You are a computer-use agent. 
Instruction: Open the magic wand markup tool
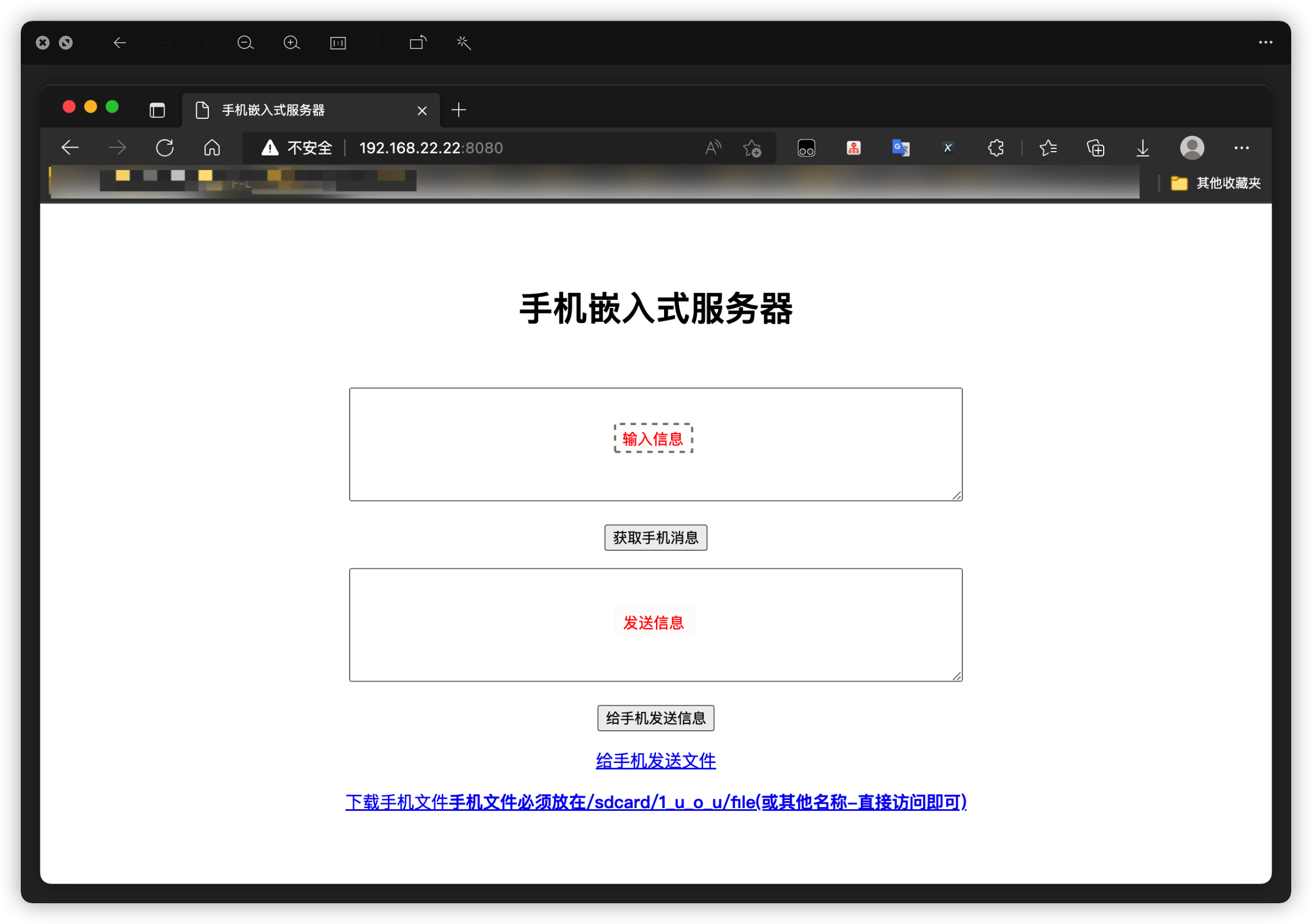464,43
